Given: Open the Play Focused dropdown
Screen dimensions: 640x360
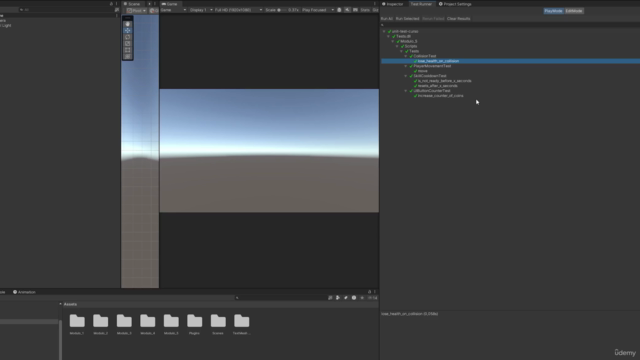Looking at the screenshot, I should (318, 10).
